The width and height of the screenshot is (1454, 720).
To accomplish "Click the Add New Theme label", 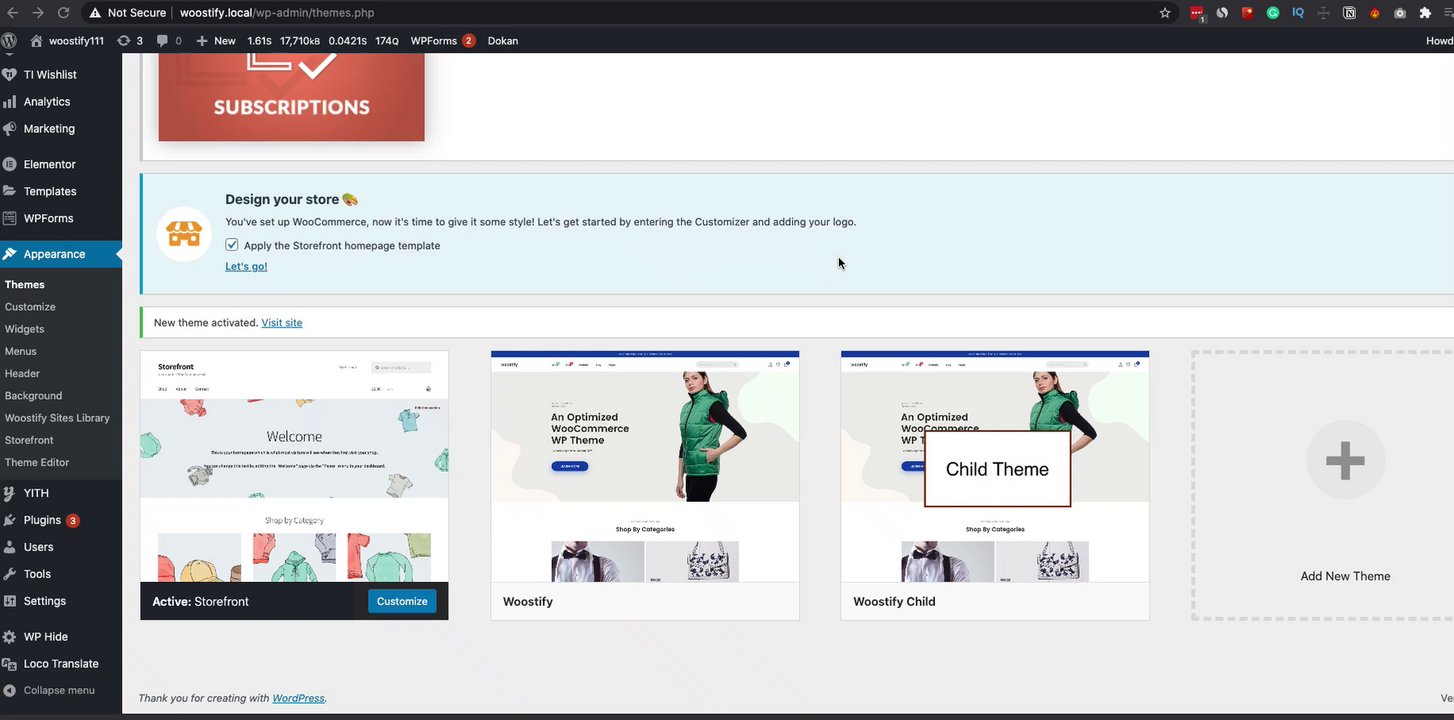I will pyautogui.click(x=1345, y=576).
